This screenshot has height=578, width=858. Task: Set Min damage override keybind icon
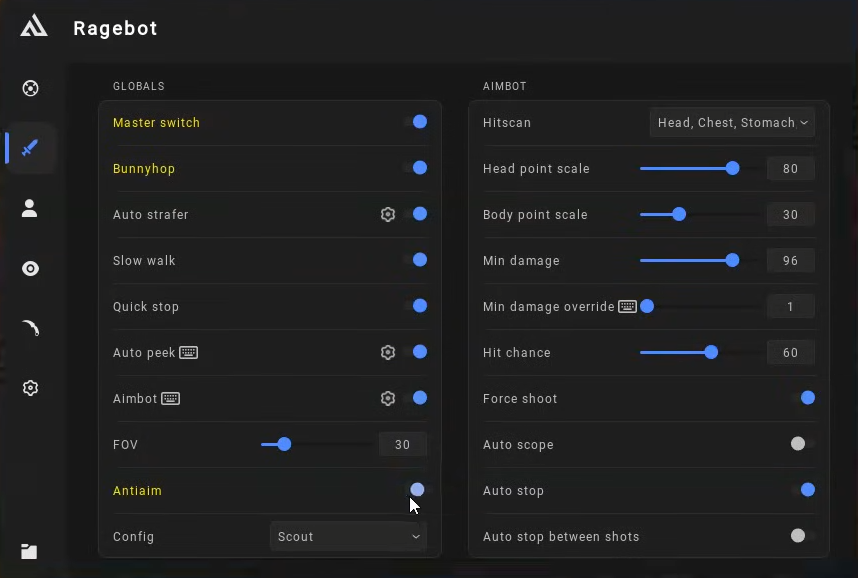click(x=627, y=306)
